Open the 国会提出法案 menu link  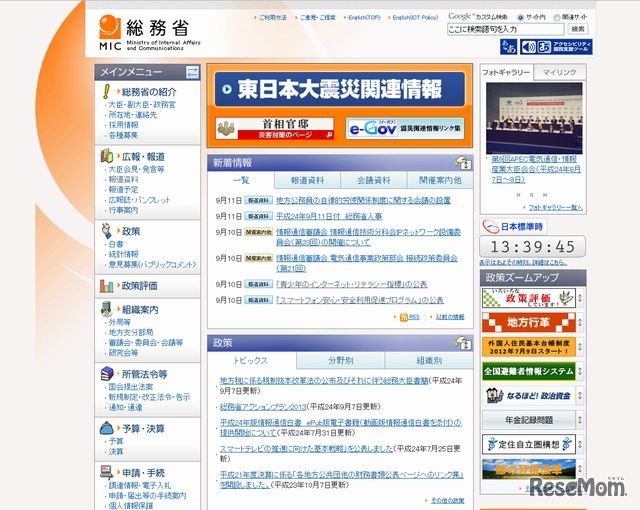(x=131, y=387)
